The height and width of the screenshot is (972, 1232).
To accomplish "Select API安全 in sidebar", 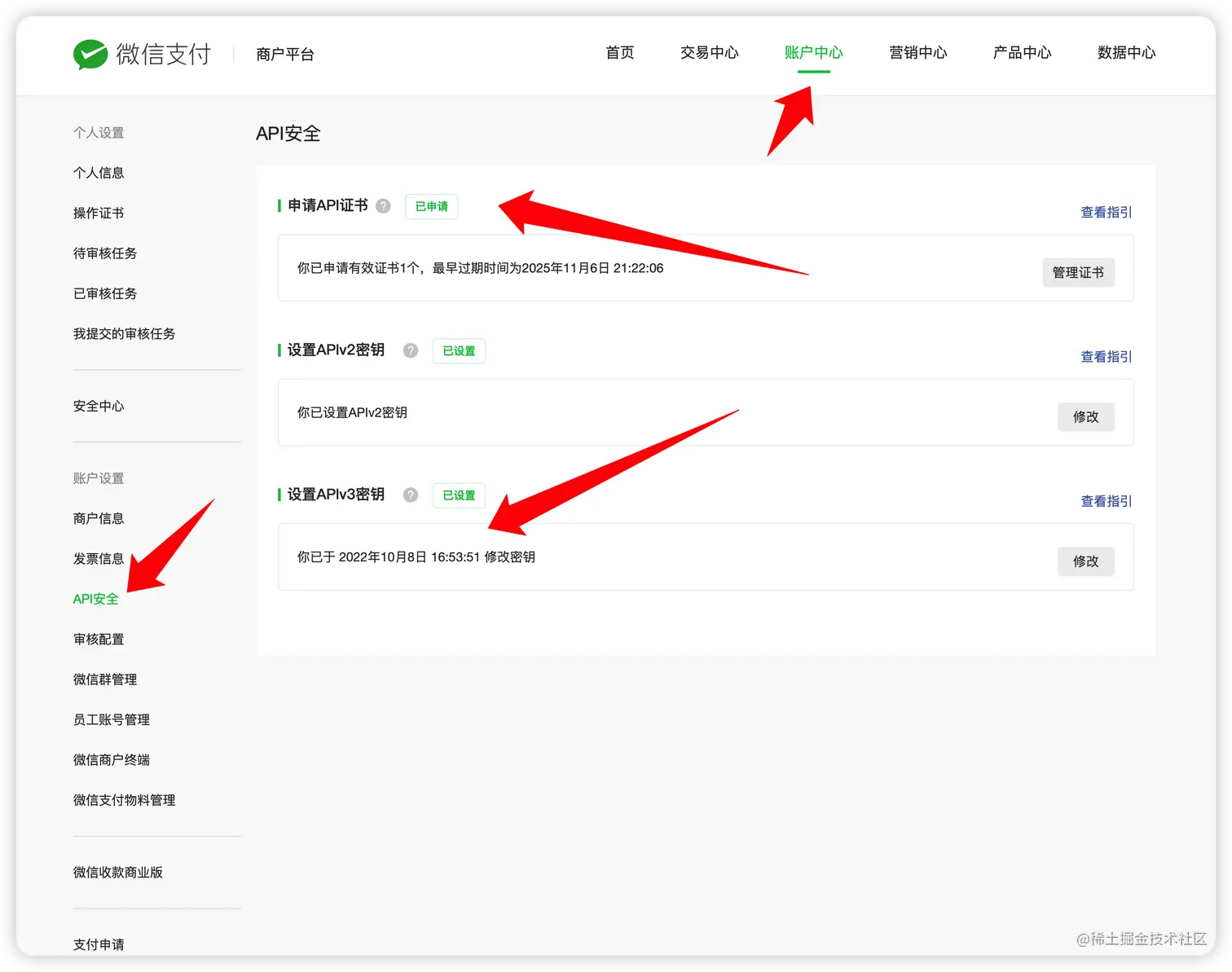I will 95,599.
